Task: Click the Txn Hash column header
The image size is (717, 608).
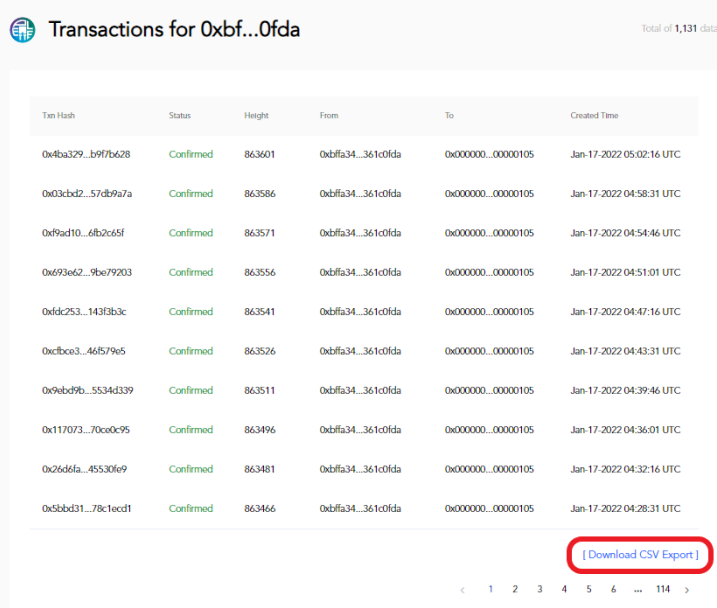Action: coord(58,116)
